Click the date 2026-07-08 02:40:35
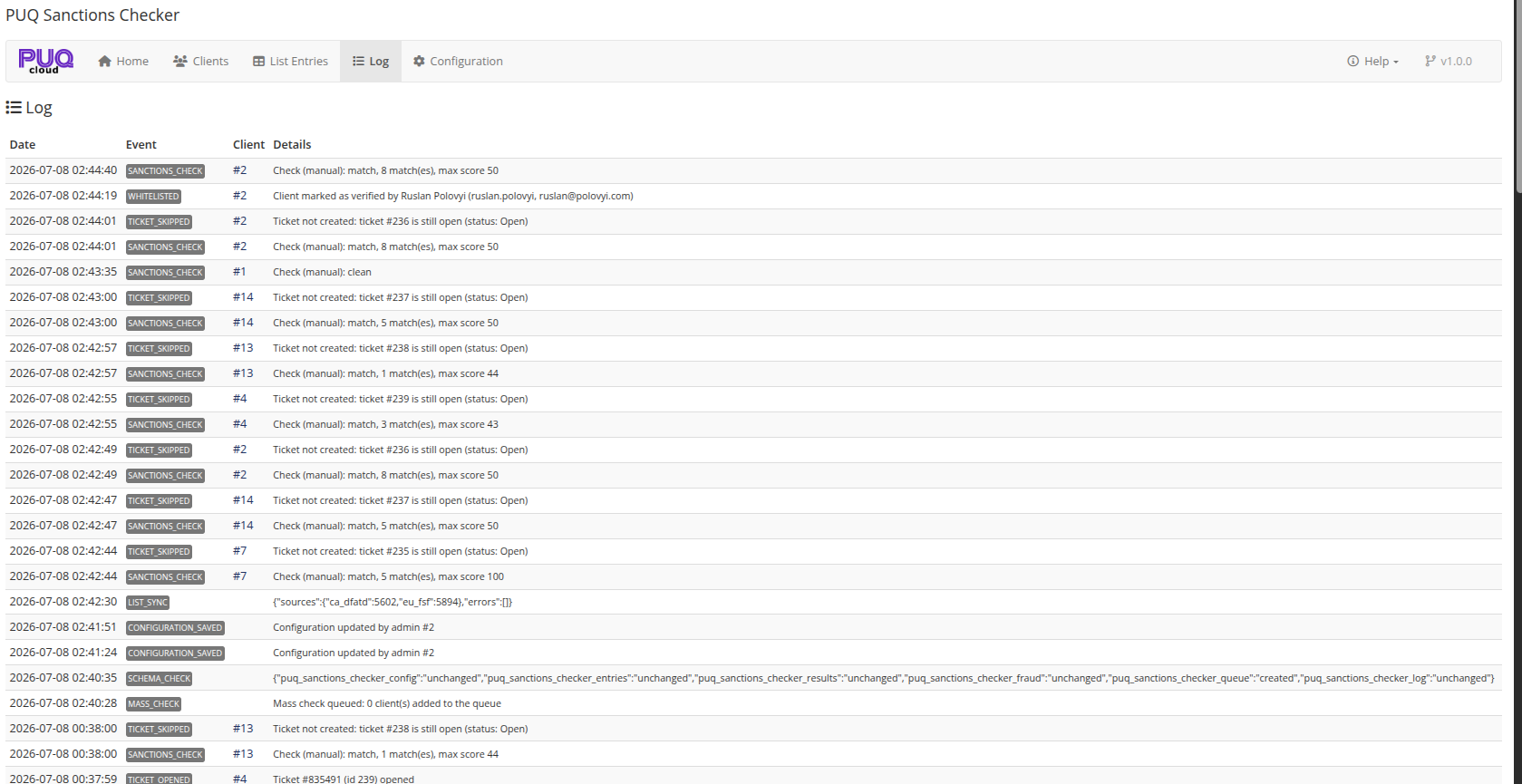1522x784 pixels. click(x=63, y=678)
